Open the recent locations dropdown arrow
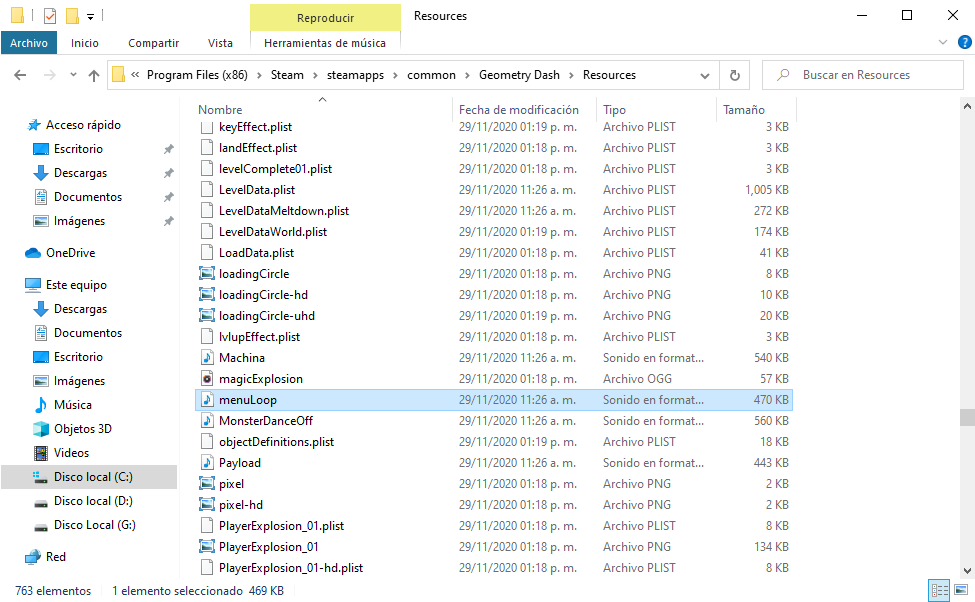Image resolution: width=975 pixels, height=602 pixels. coord(73,75)
